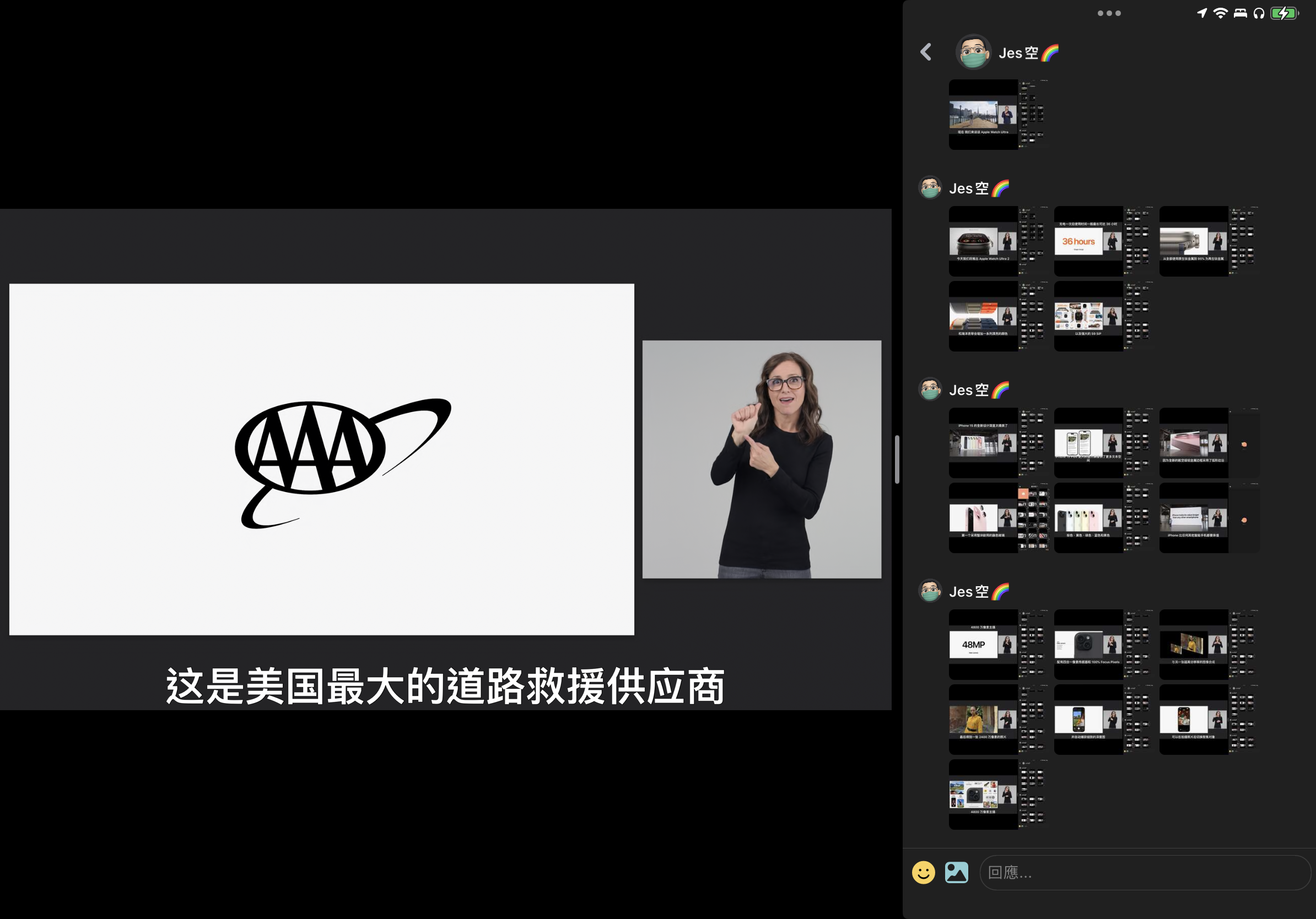The height and width of the screenshot is (919, 1316).
Task: Open the pink aluminum edge thumbnail
Action: click(1210, 443)
